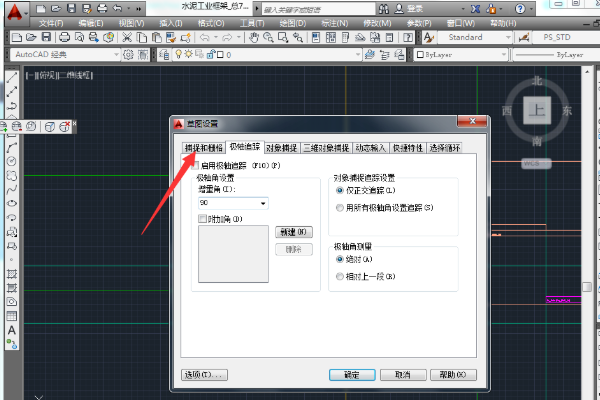
Task: Select the Arc tool
Action: 12,147
